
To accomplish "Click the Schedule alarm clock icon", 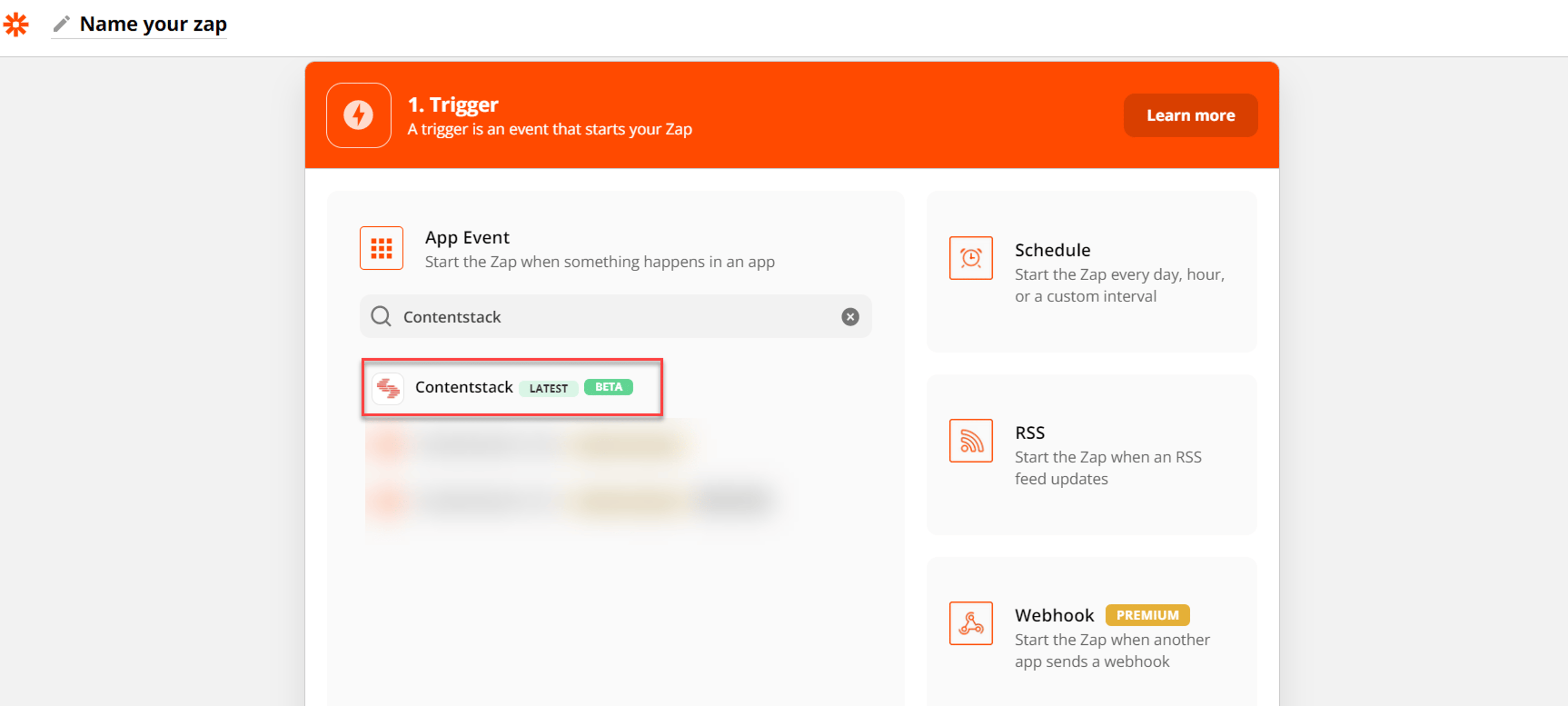I will (970, 258).
